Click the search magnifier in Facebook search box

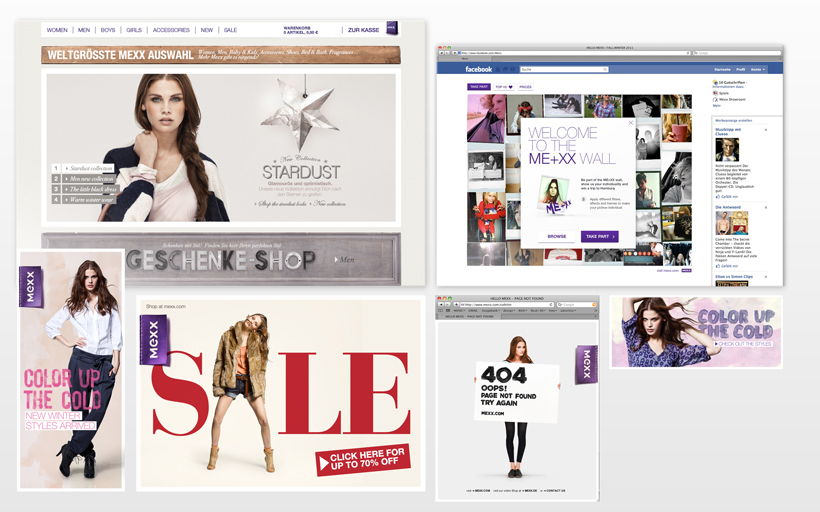605,69
